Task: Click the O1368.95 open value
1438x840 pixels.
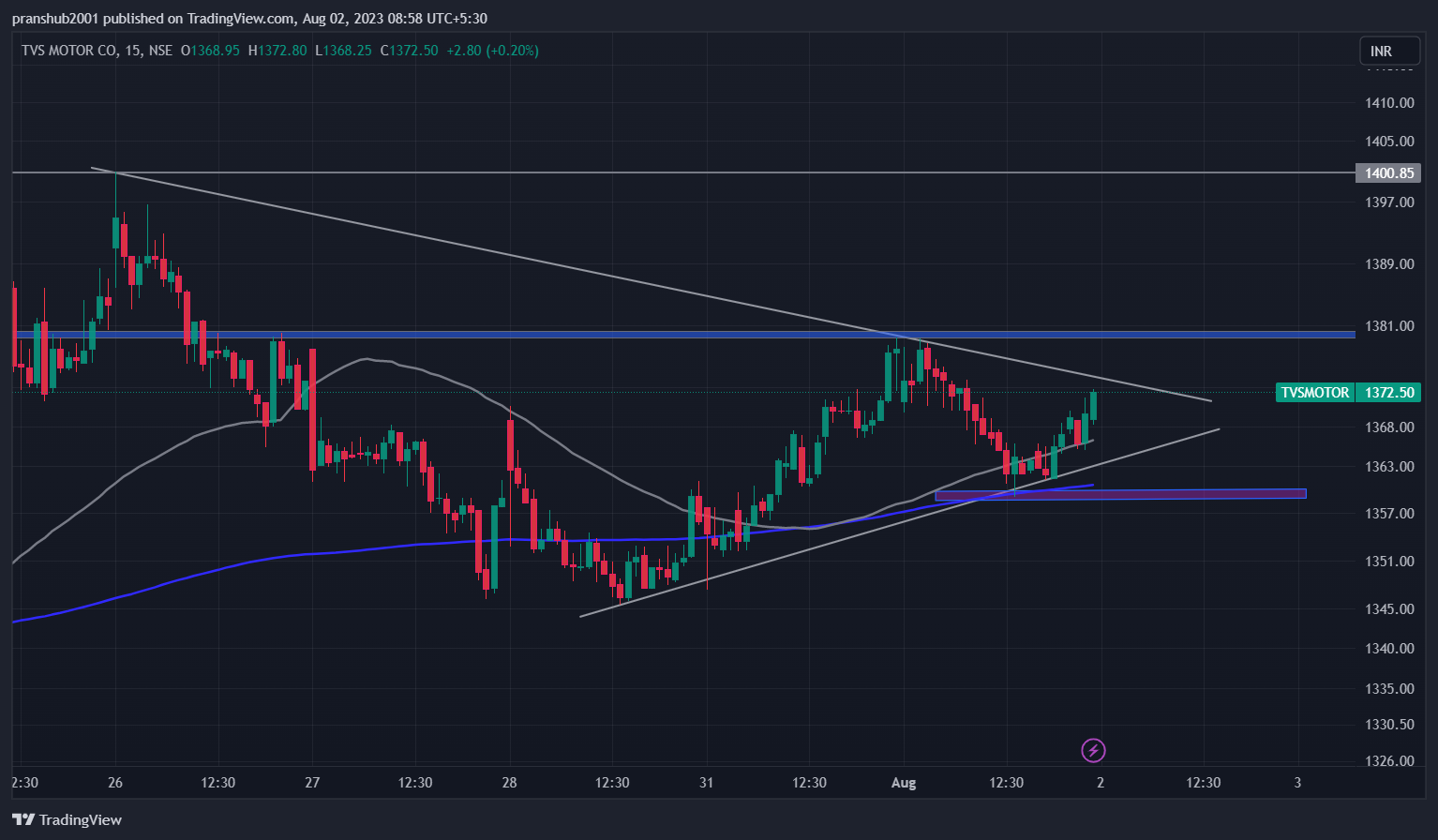Action: pyautogui.click(x=210, y=51)
